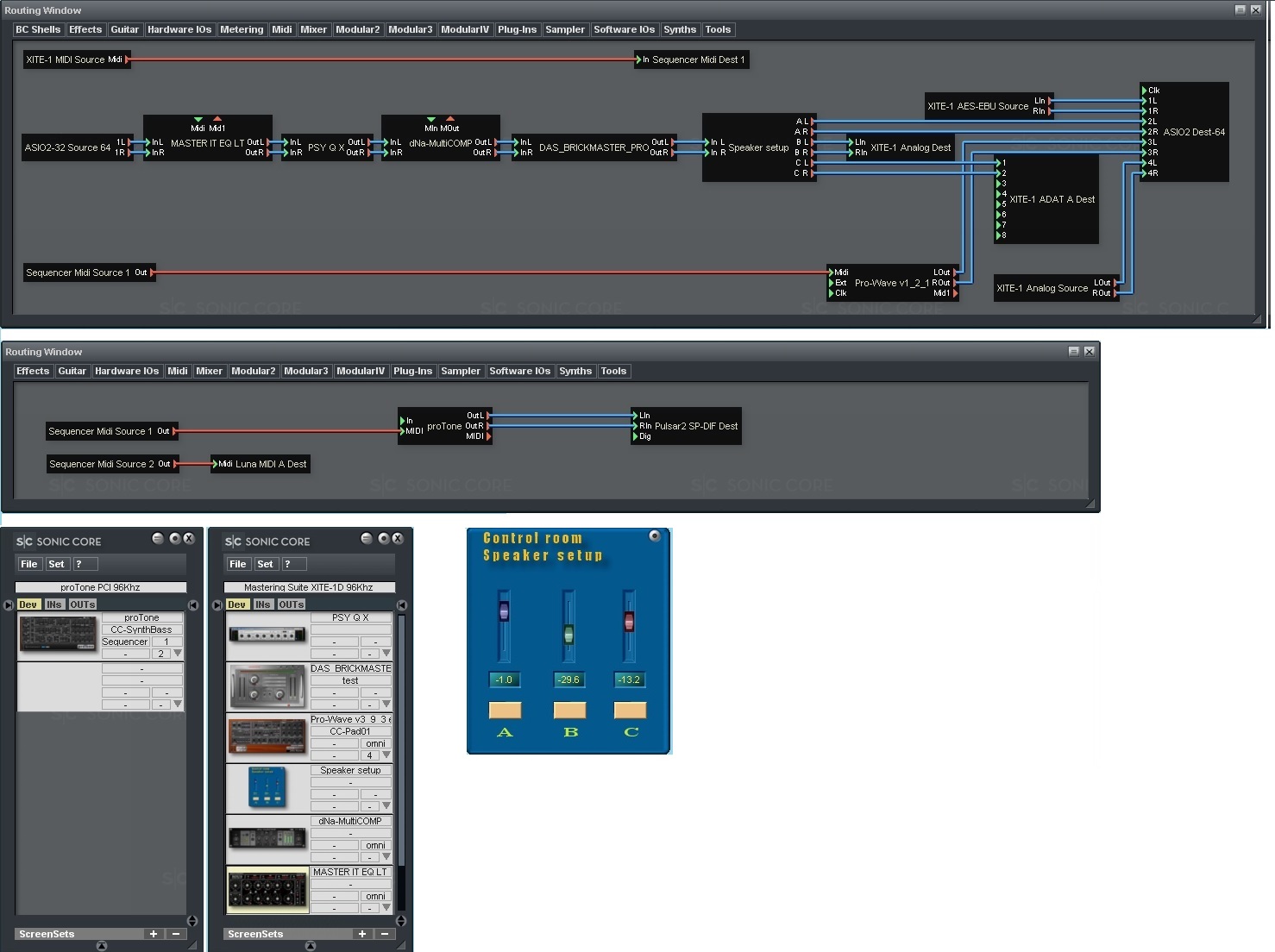Open the BC Shells tab in Routing Window

(x=38, y=29)
